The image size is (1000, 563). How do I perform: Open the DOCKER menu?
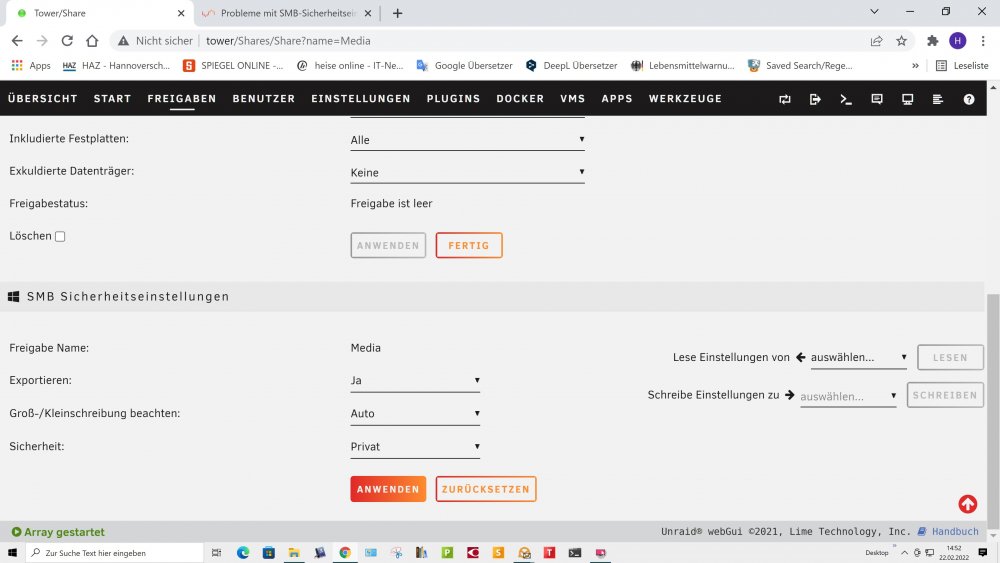(x=520, y=99)
